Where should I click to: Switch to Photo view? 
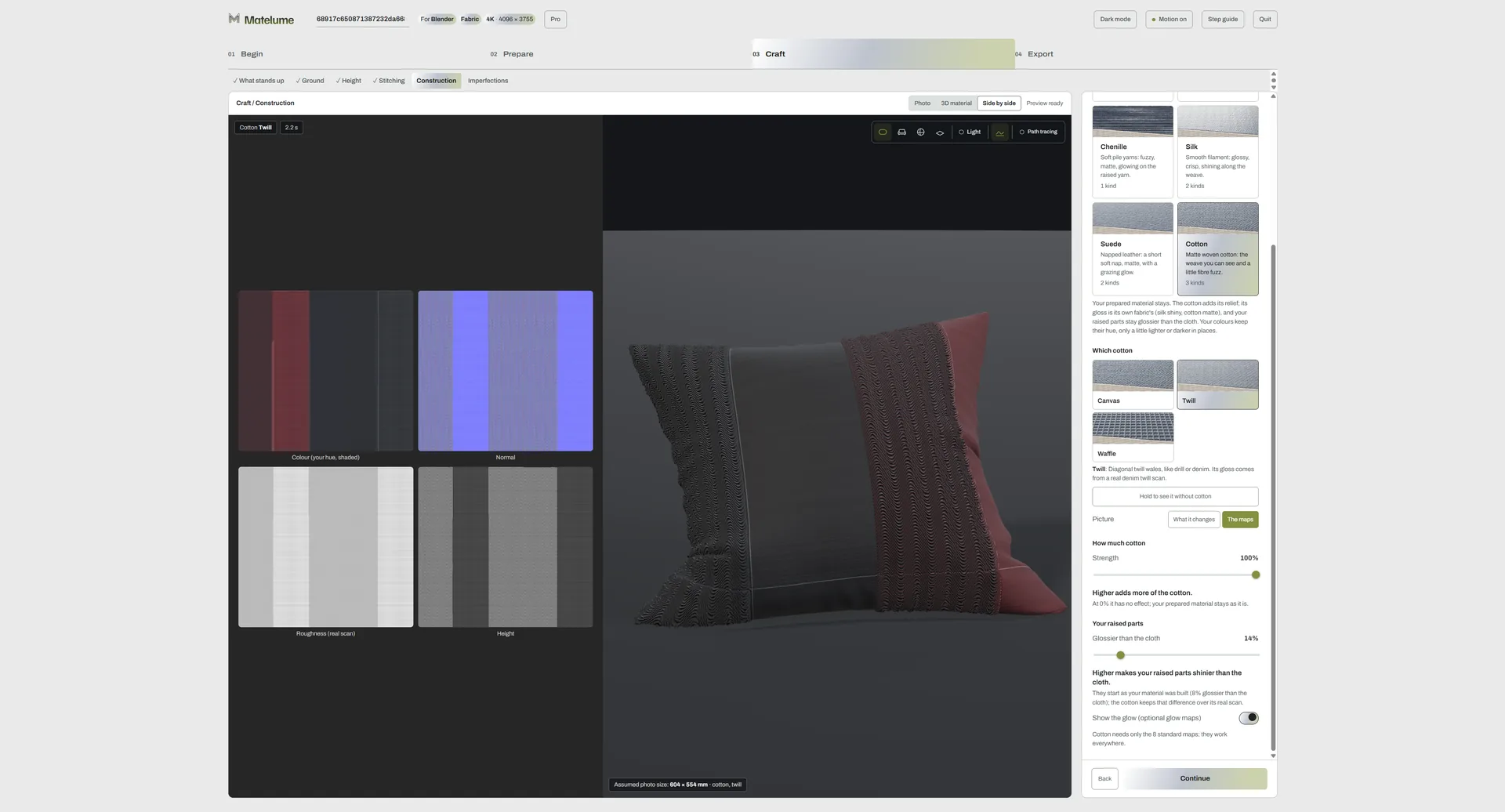(x=922, y=103)
